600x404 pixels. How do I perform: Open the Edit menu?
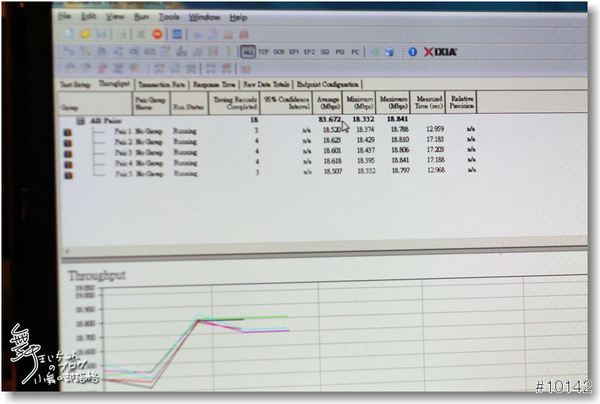88,16
